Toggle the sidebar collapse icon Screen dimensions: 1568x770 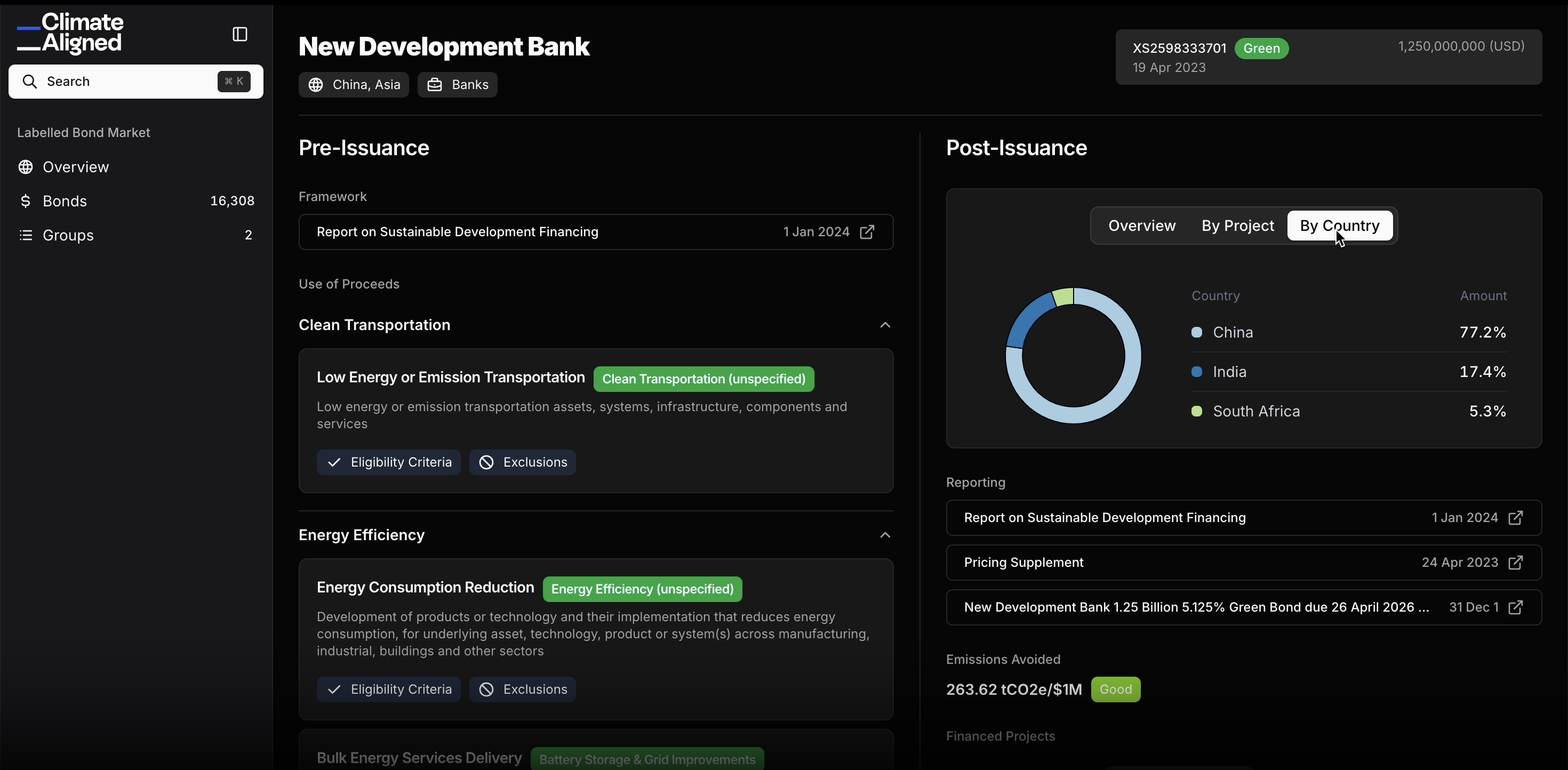click(x=240, y=34)
